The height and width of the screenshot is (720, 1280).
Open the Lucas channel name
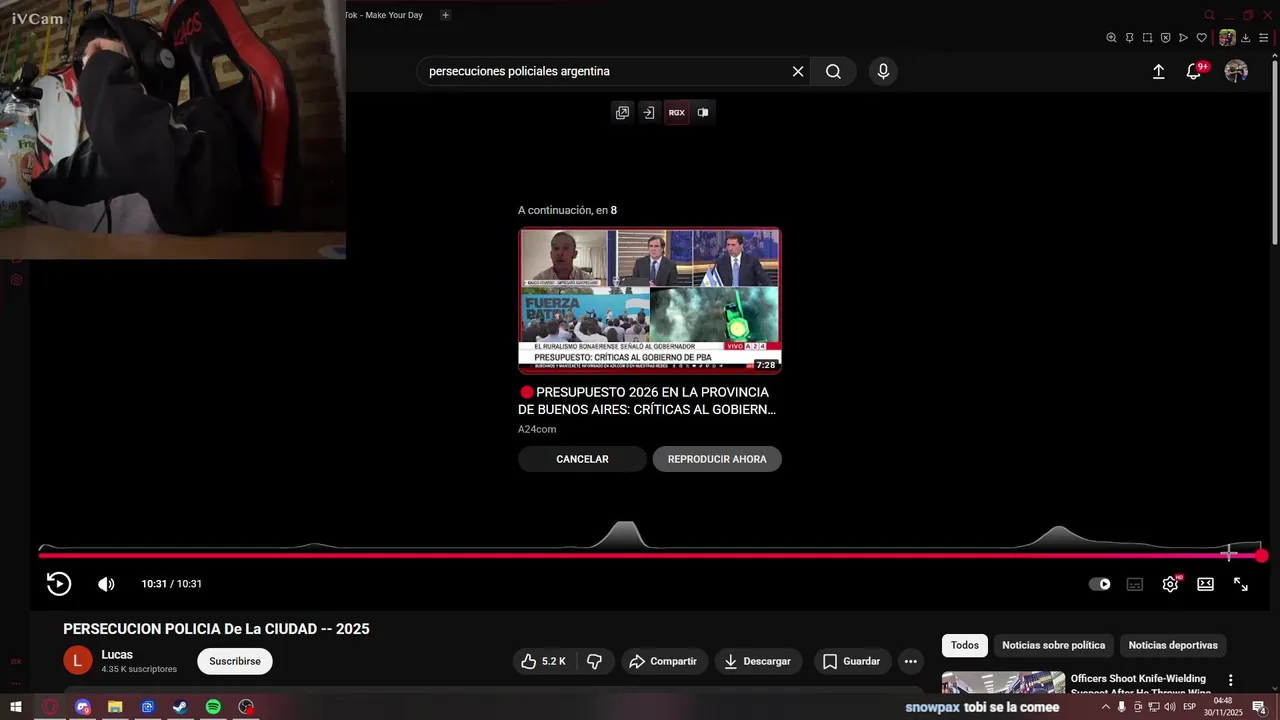117,654
